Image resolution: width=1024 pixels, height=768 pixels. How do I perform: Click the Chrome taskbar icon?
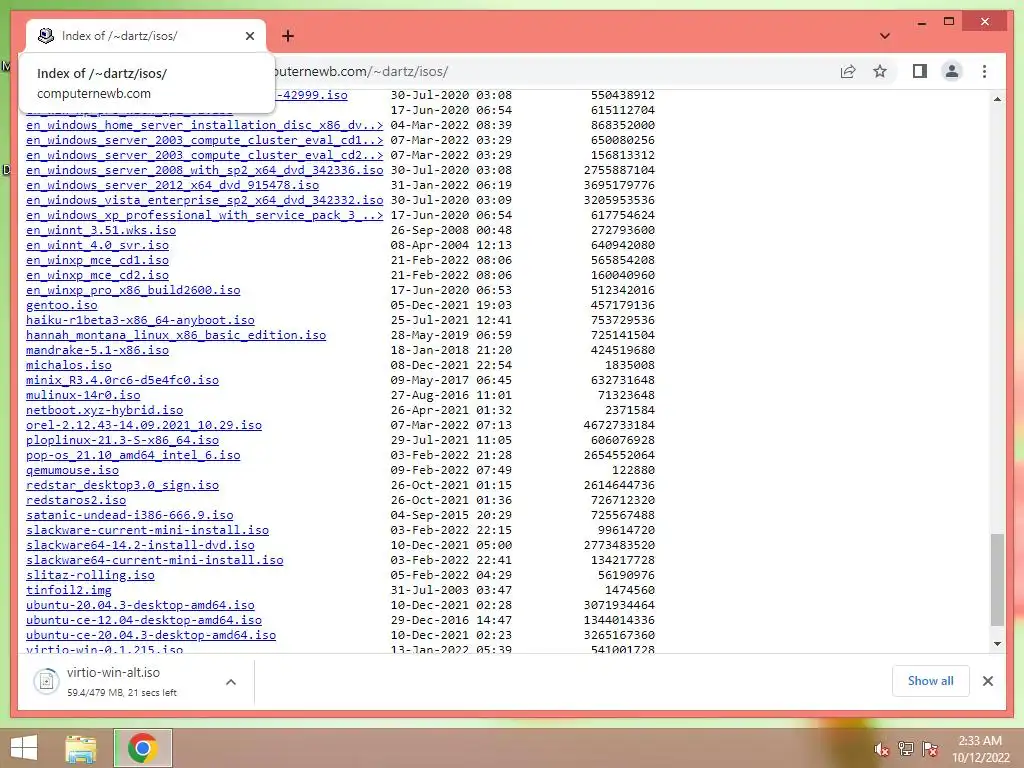tap(143, 748)
